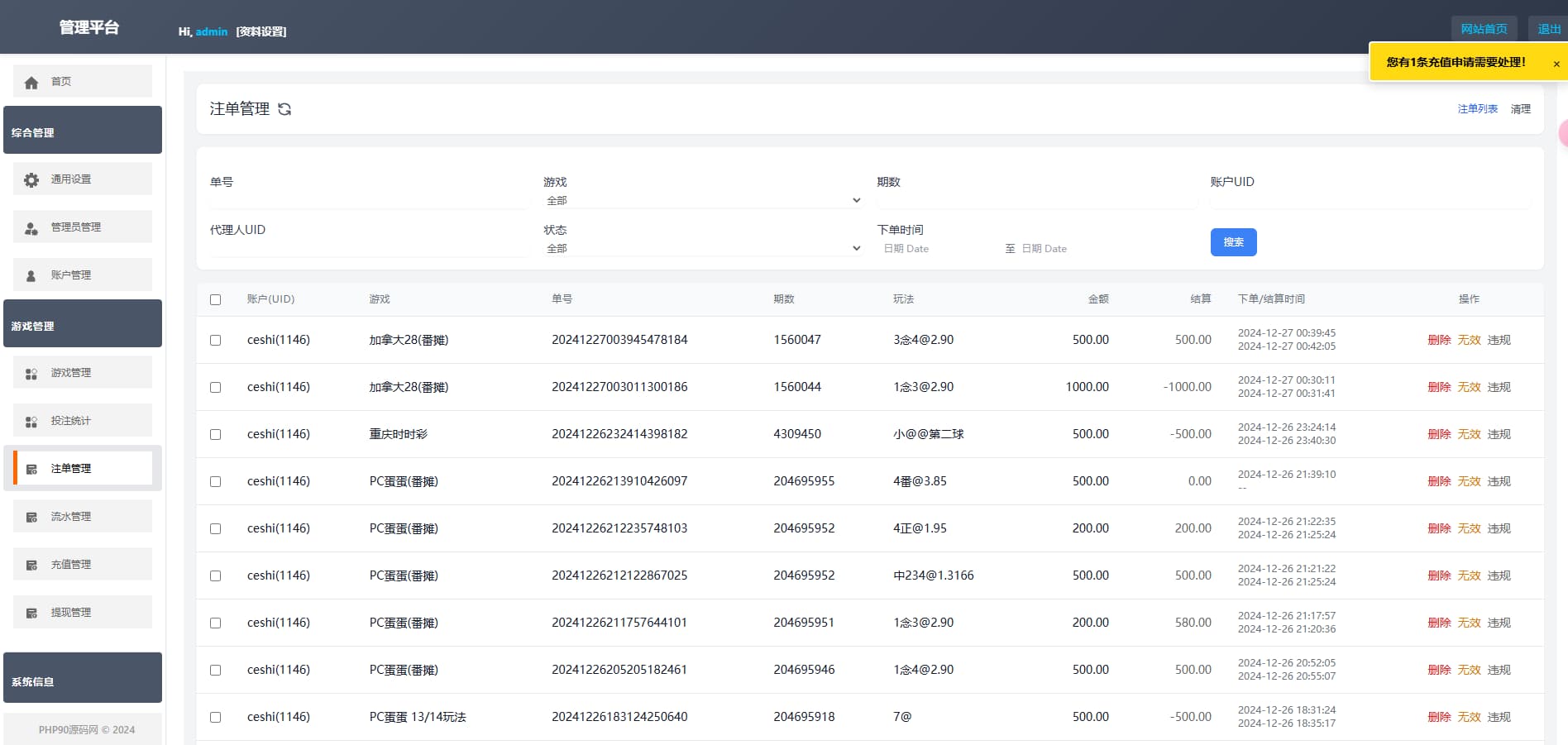The image size is (1568, 745).
Task: Expand the 状态 filter dropdown
Action: (702, 248)
